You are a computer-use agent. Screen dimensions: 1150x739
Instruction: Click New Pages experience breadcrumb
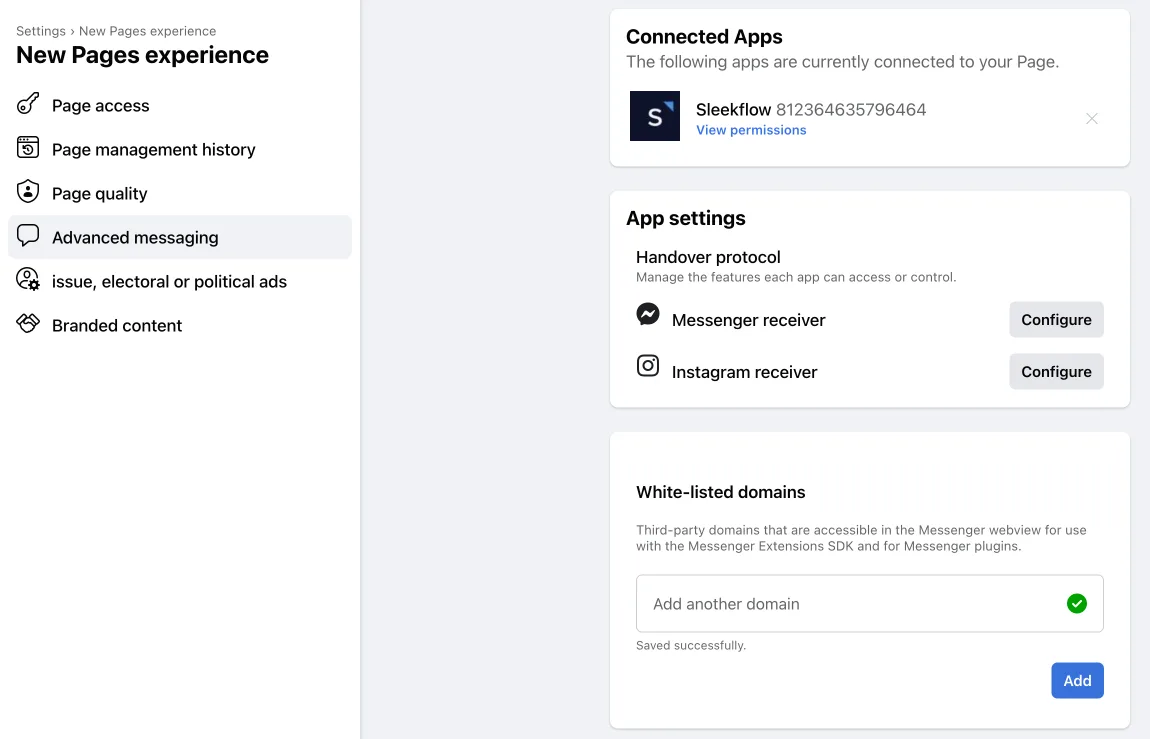[x=147, y=31]
